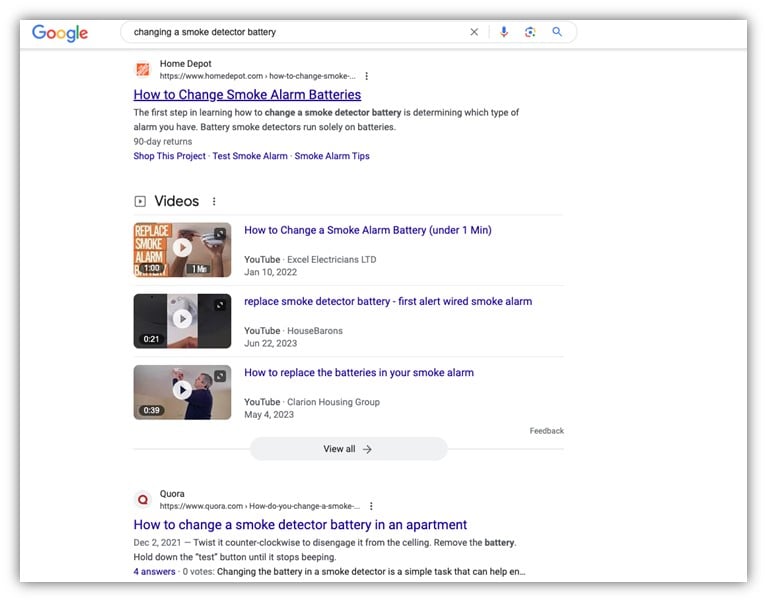Open 'How to replace the batteries in your smoke alarm'
The height and width of the screenshot is (602, 767).
tap(359, 373)
